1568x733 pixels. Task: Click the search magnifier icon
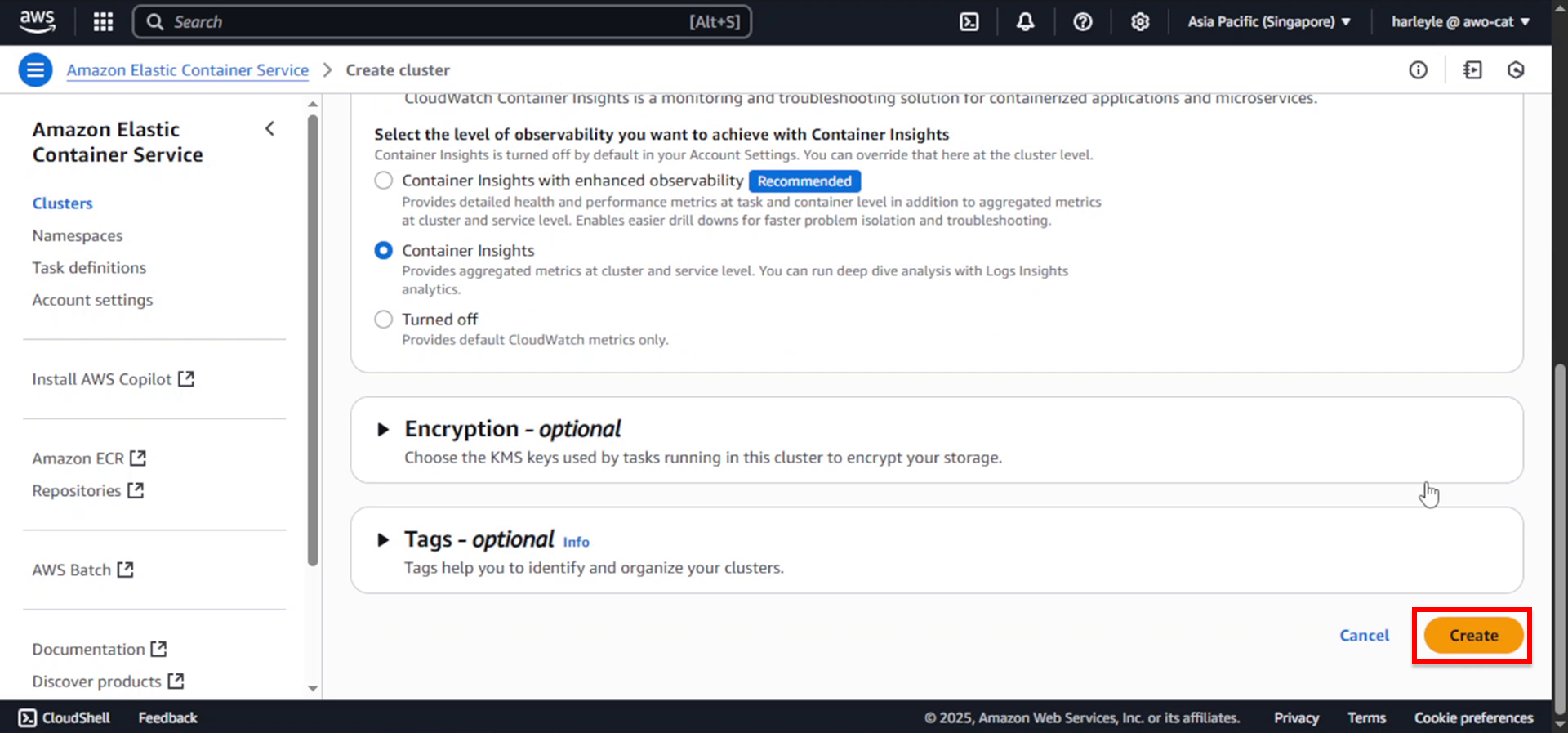(155, 22)
